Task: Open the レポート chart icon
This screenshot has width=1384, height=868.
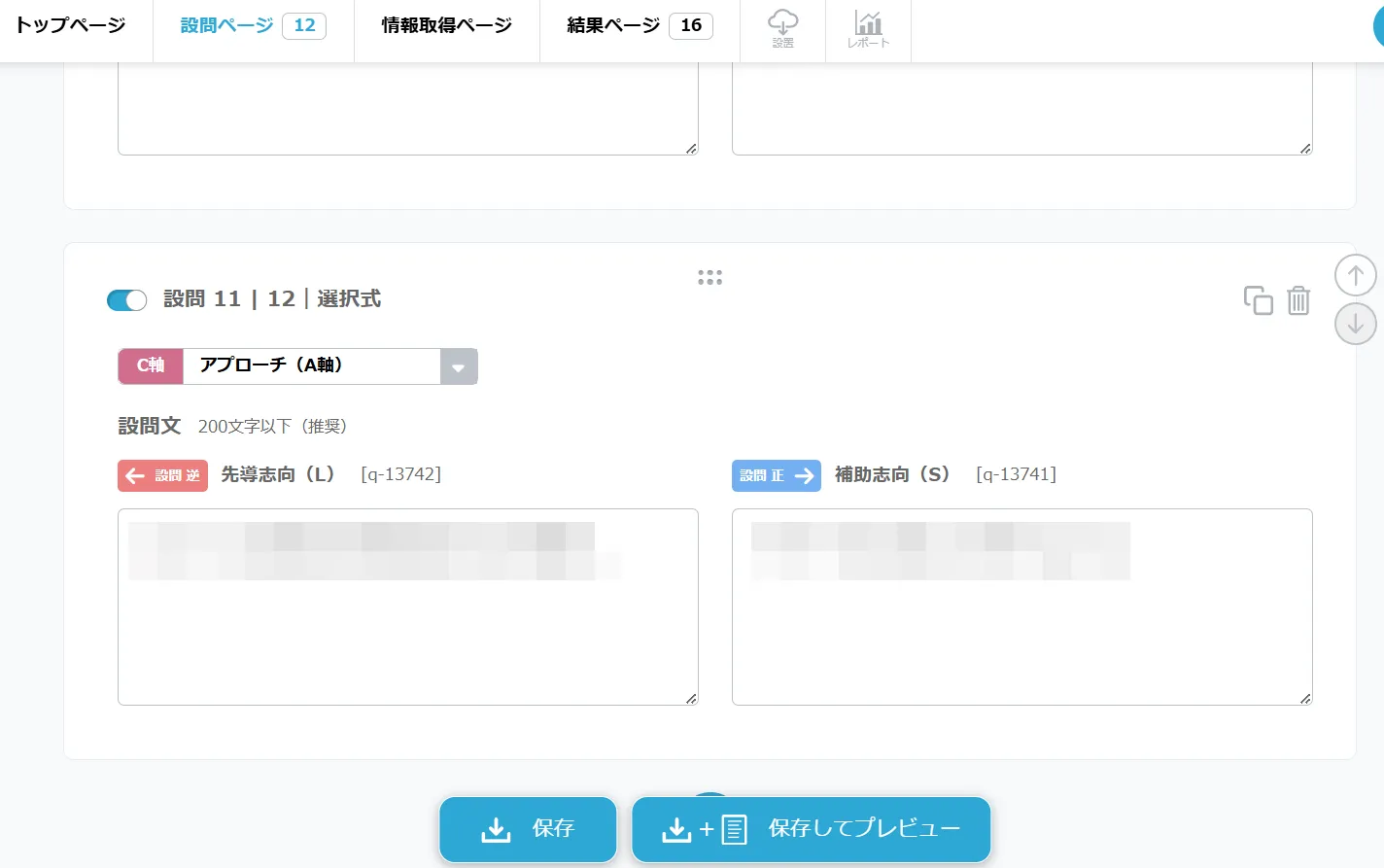Action: (x=868, y=28)
